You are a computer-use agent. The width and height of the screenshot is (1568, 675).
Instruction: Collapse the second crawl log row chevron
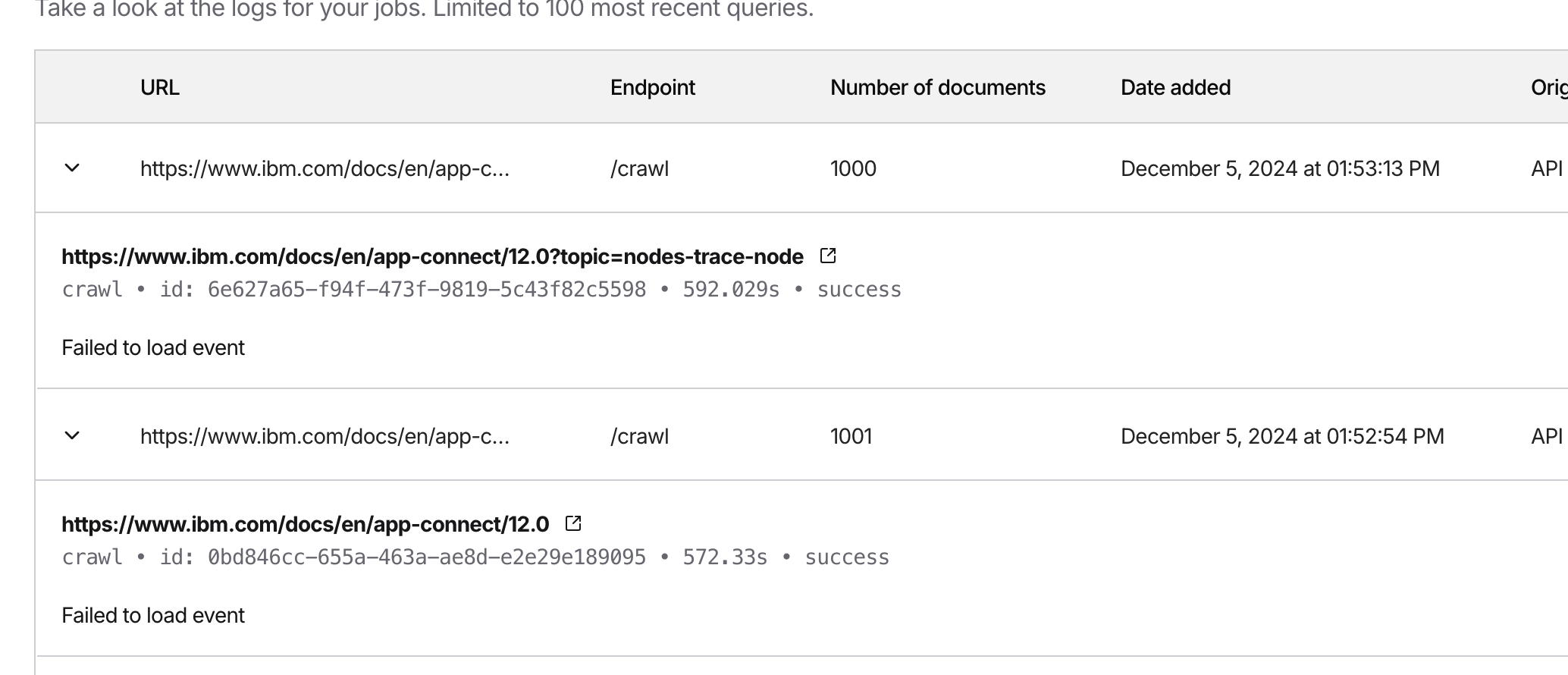pos(72,435)
